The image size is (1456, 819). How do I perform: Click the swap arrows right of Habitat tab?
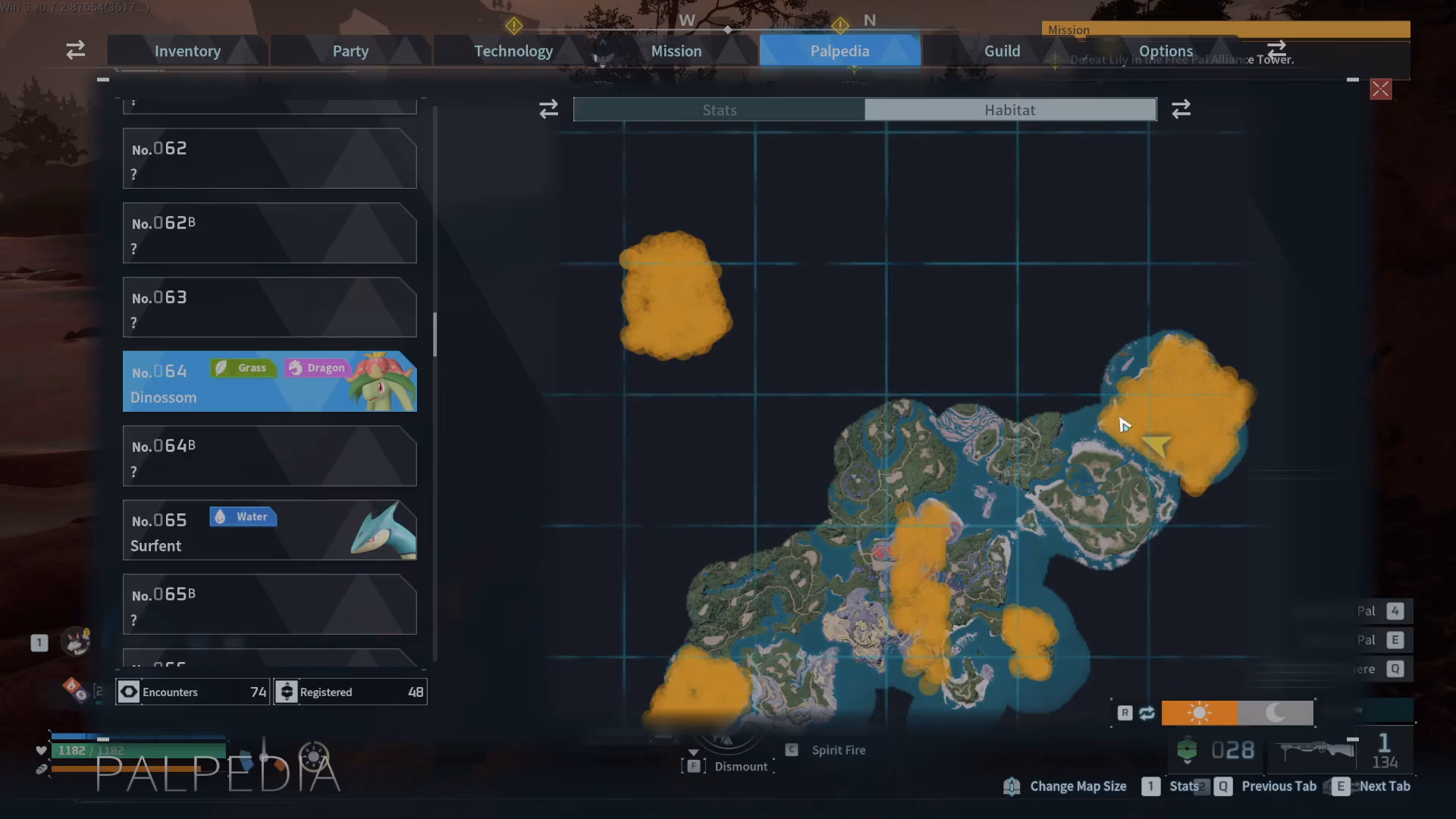(1181, 109)
